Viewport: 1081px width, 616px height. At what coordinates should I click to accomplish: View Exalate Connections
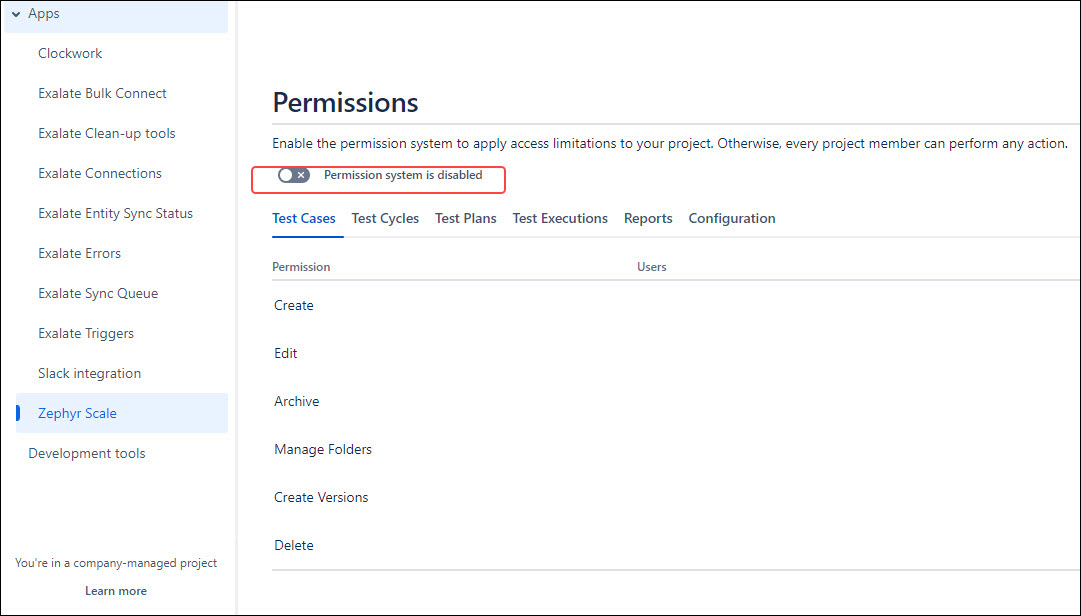click(x=99, y=172)
